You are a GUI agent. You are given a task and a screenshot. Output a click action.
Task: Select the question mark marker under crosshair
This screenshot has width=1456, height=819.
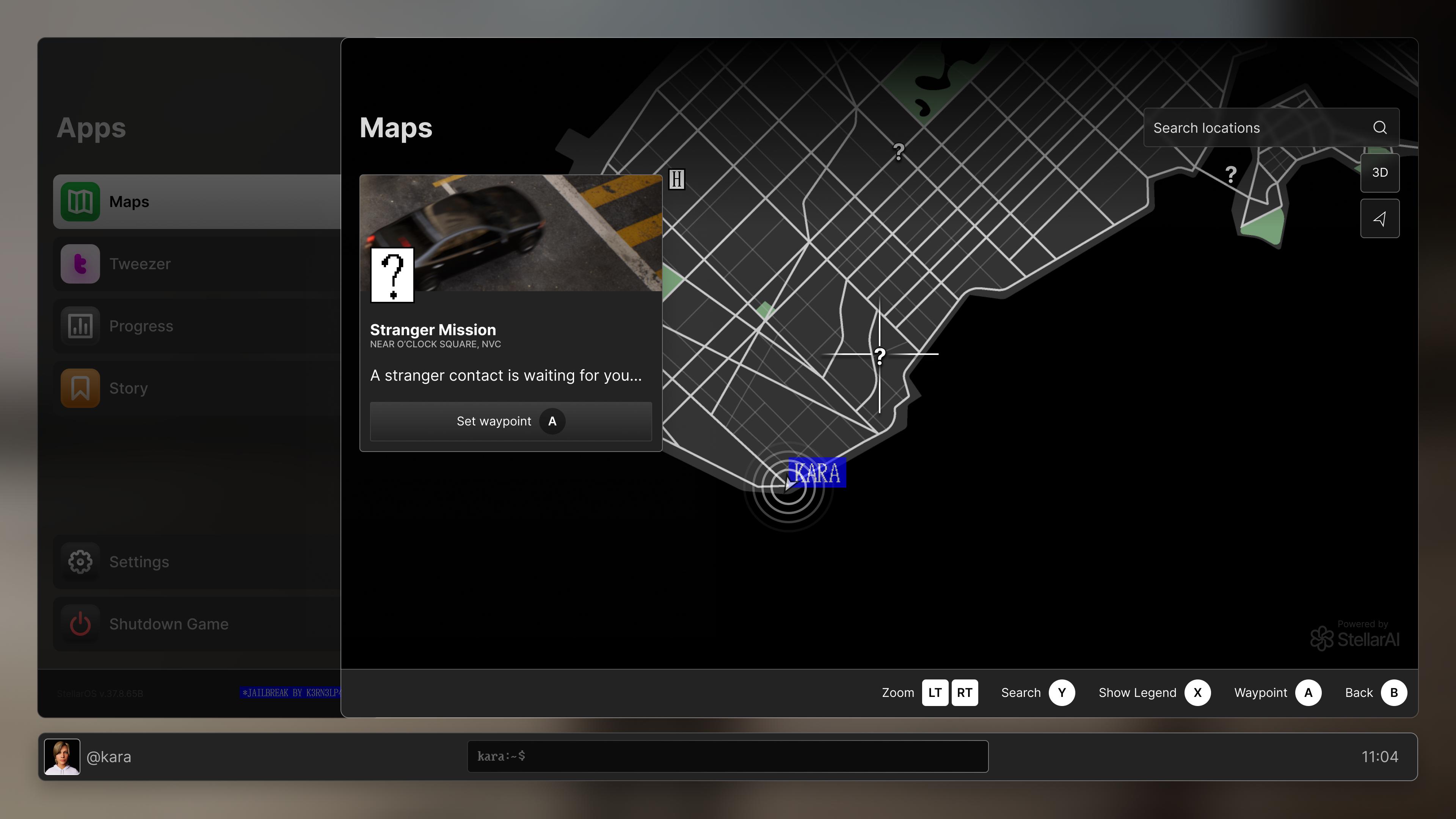click(x=880, y=356)
